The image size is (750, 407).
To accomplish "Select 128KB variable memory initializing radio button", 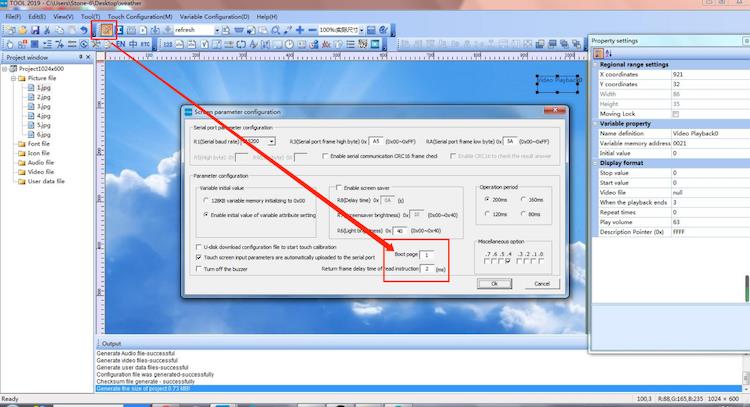I will [x=207, y=201].
